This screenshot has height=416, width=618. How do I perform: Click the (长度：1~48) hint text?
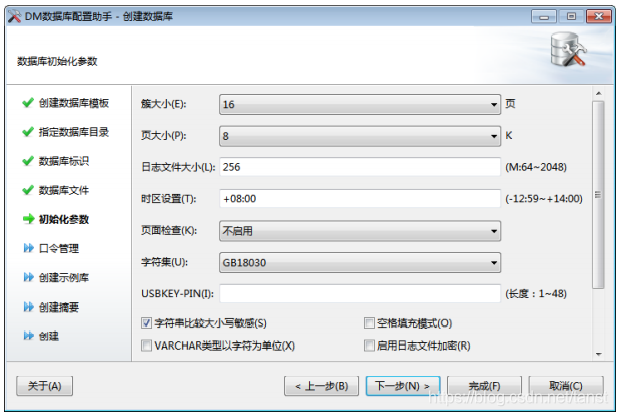pos(536,294)
